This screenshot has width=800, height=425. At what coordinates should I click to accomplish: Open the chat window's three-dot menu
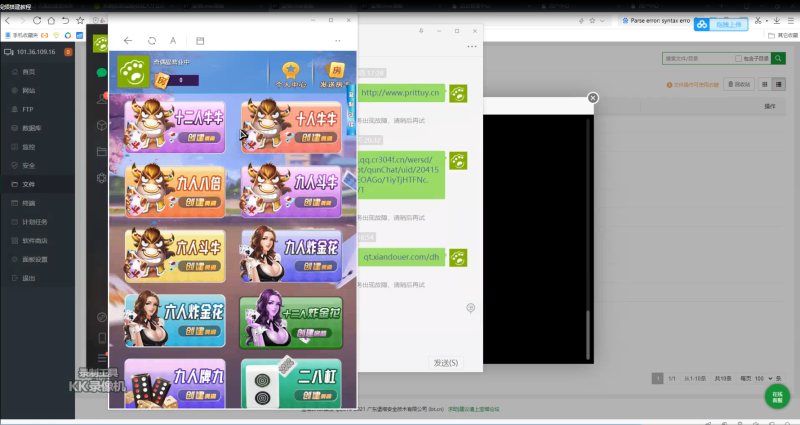pos(472,46)
